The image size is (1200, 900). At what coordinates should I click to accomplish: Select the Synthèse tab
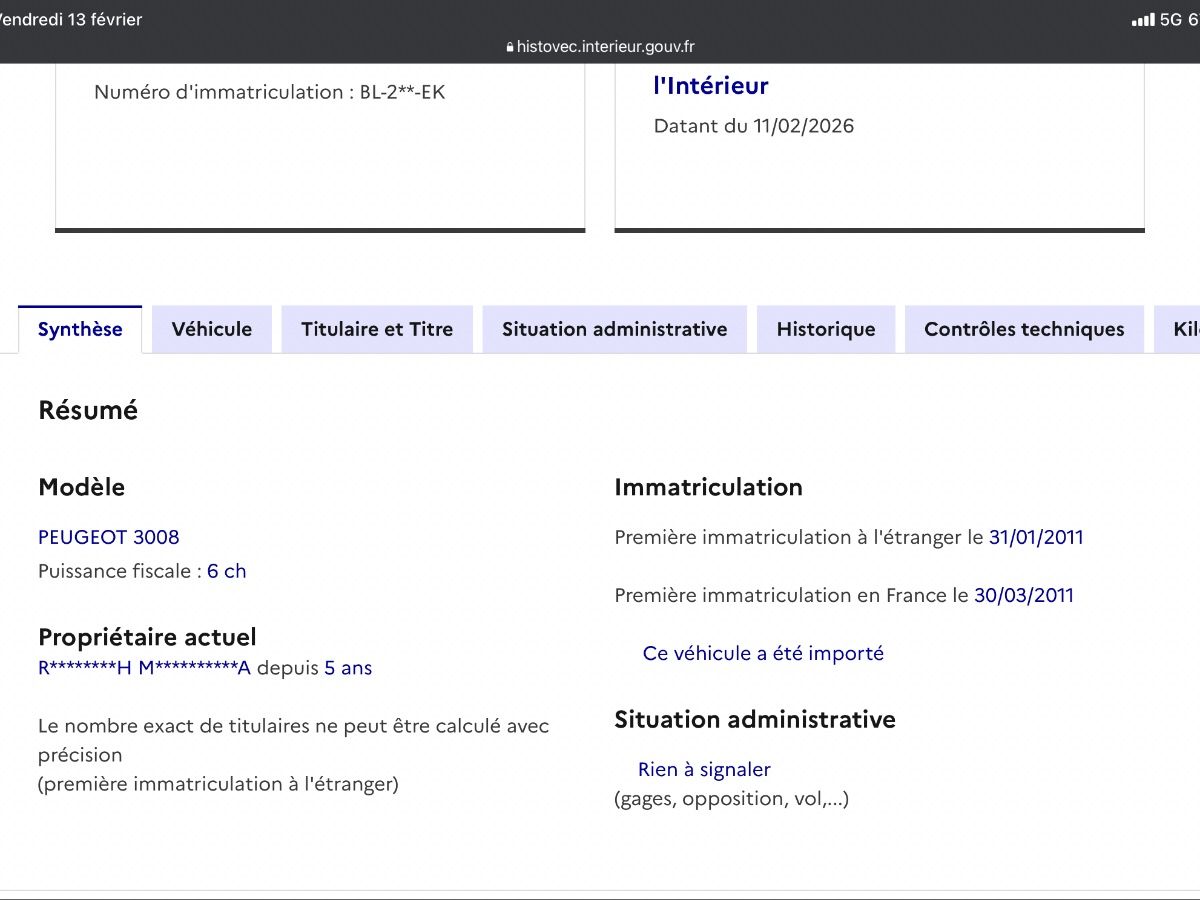[x=80, y=330]
